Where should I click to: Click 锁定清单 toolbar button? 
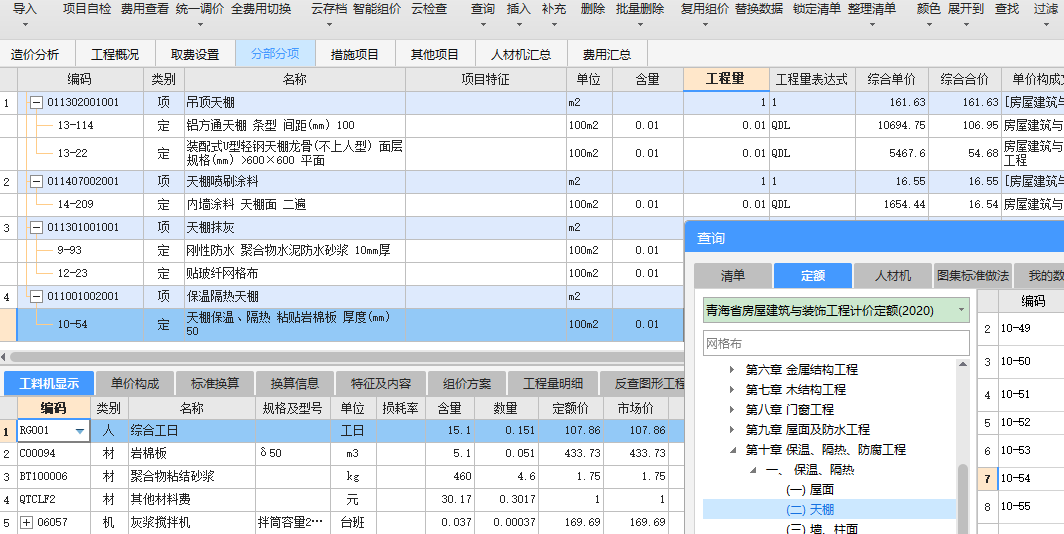(817, 9)
